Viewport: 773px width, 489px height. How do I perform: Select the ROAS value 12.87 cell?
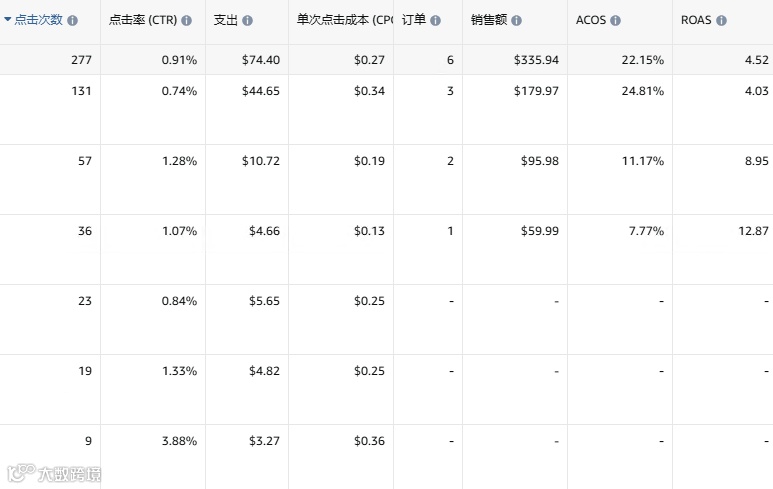(748, 231)
